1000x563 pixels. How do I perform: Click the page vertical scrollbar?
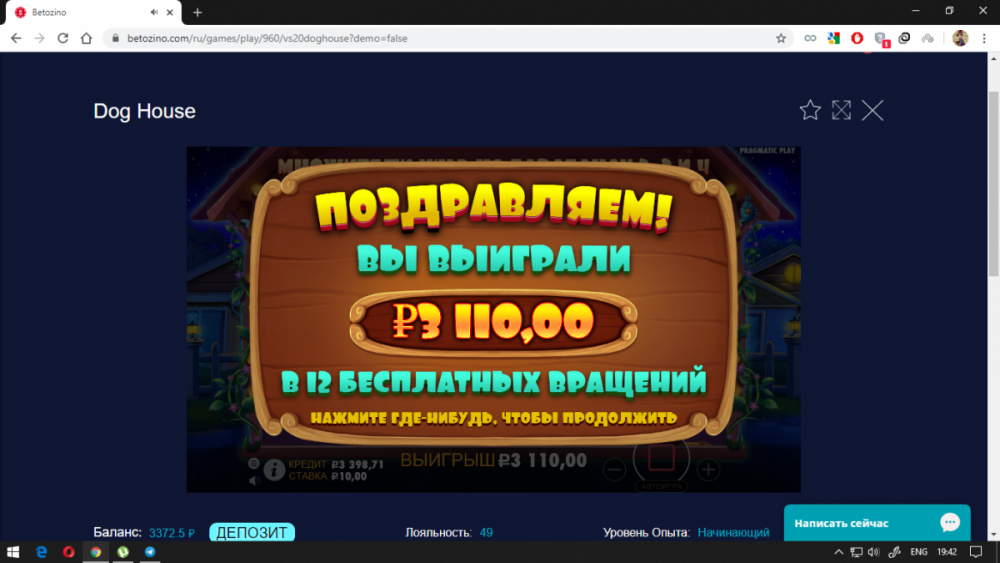[994, 185]
